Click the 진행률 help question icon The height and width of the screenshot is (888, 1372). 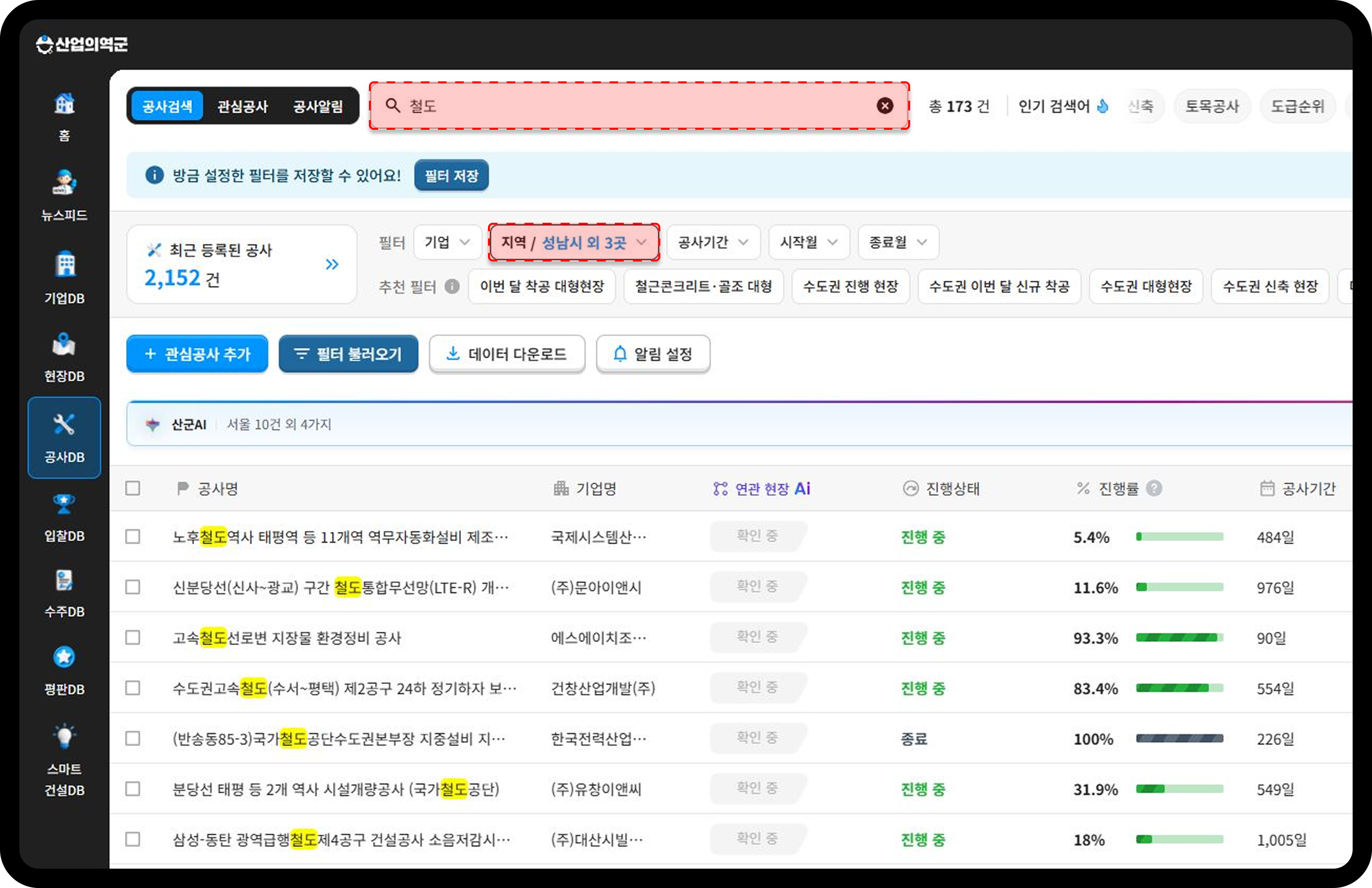point(1154,489)
